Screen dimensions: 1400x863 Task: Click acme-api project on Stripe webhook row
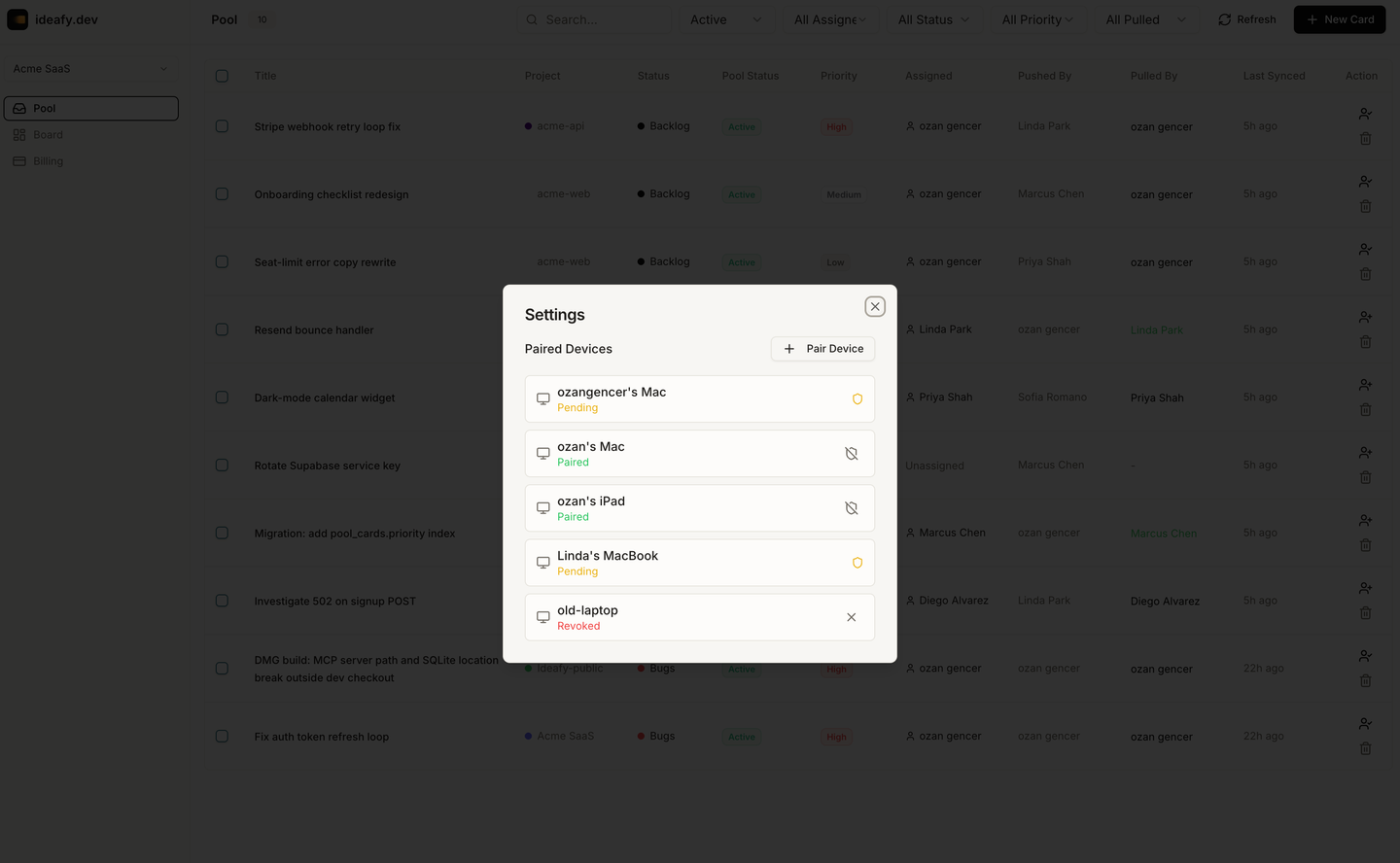555,126
